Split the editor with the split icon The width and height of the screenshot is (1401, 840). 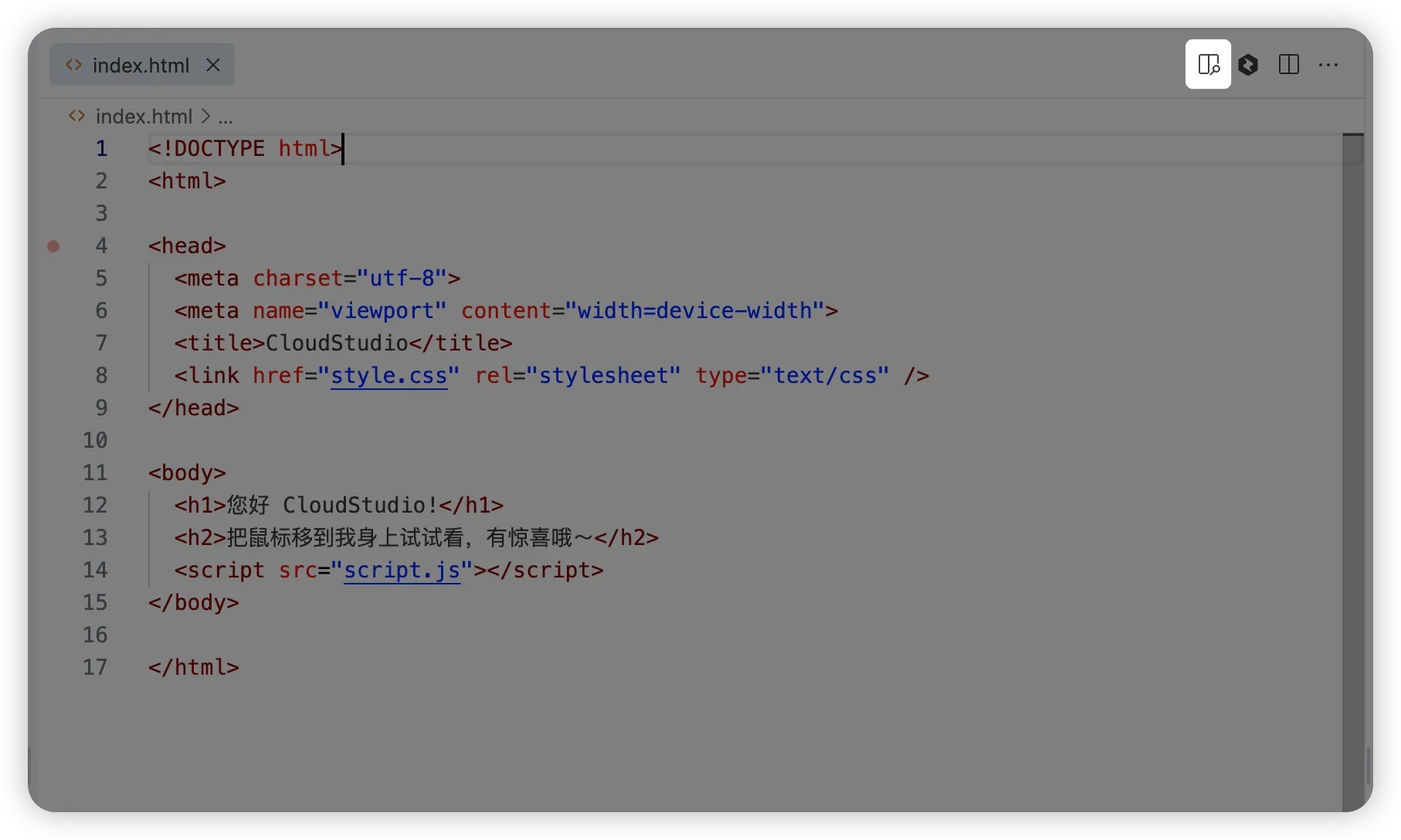pyautogui.click(x=1288, y=65)
